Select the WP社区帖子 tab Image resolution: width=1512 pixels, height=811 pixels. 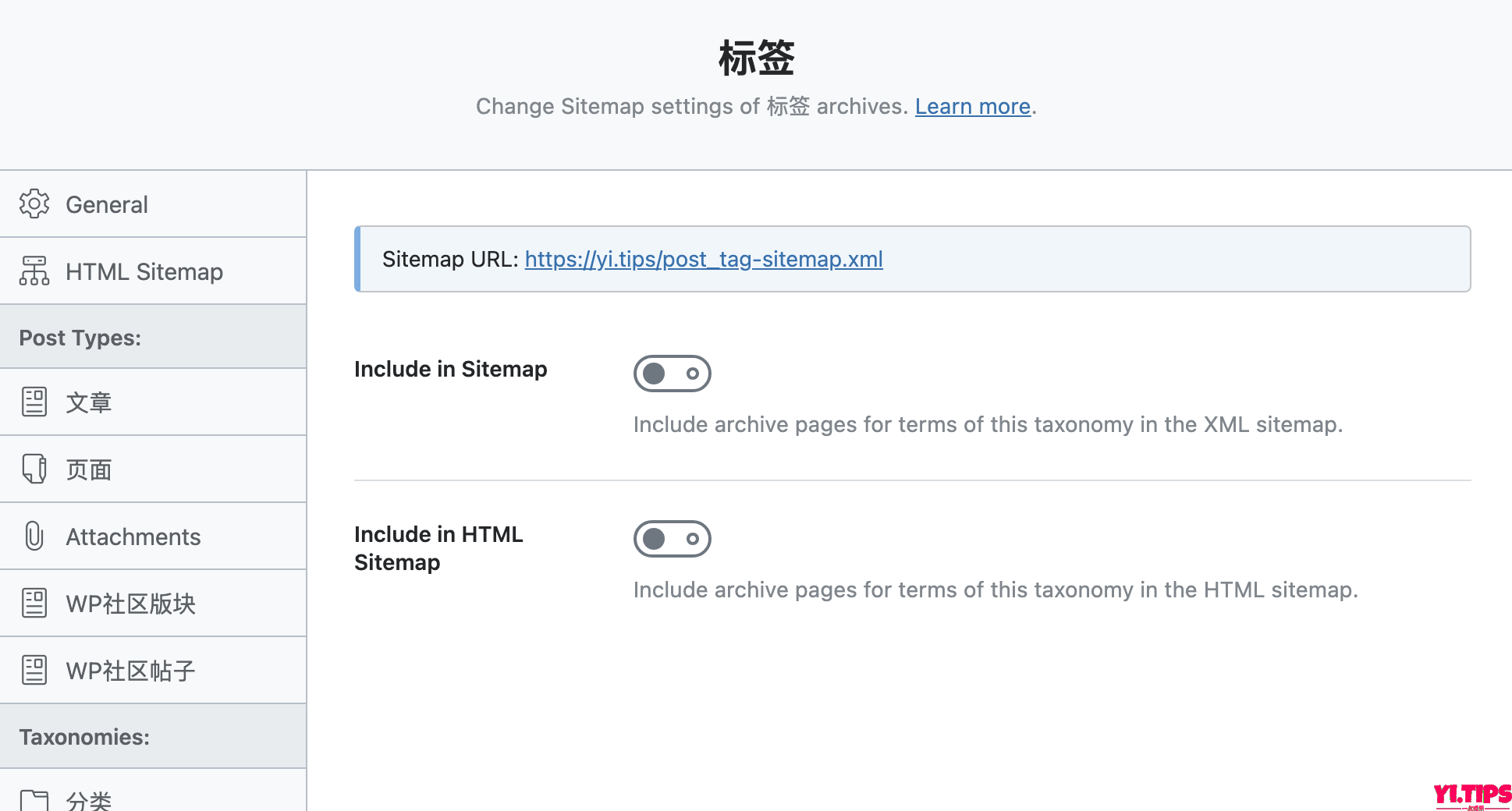[153, 671]
